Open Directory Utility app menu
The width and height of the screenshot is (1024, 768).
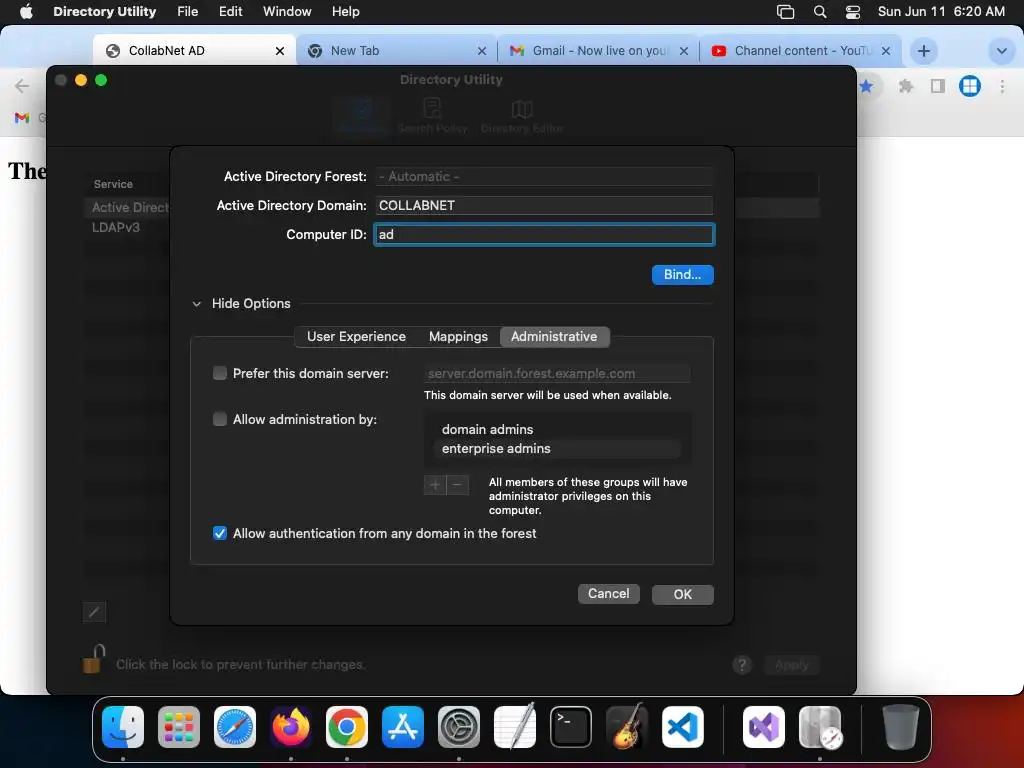click(104, 12)
